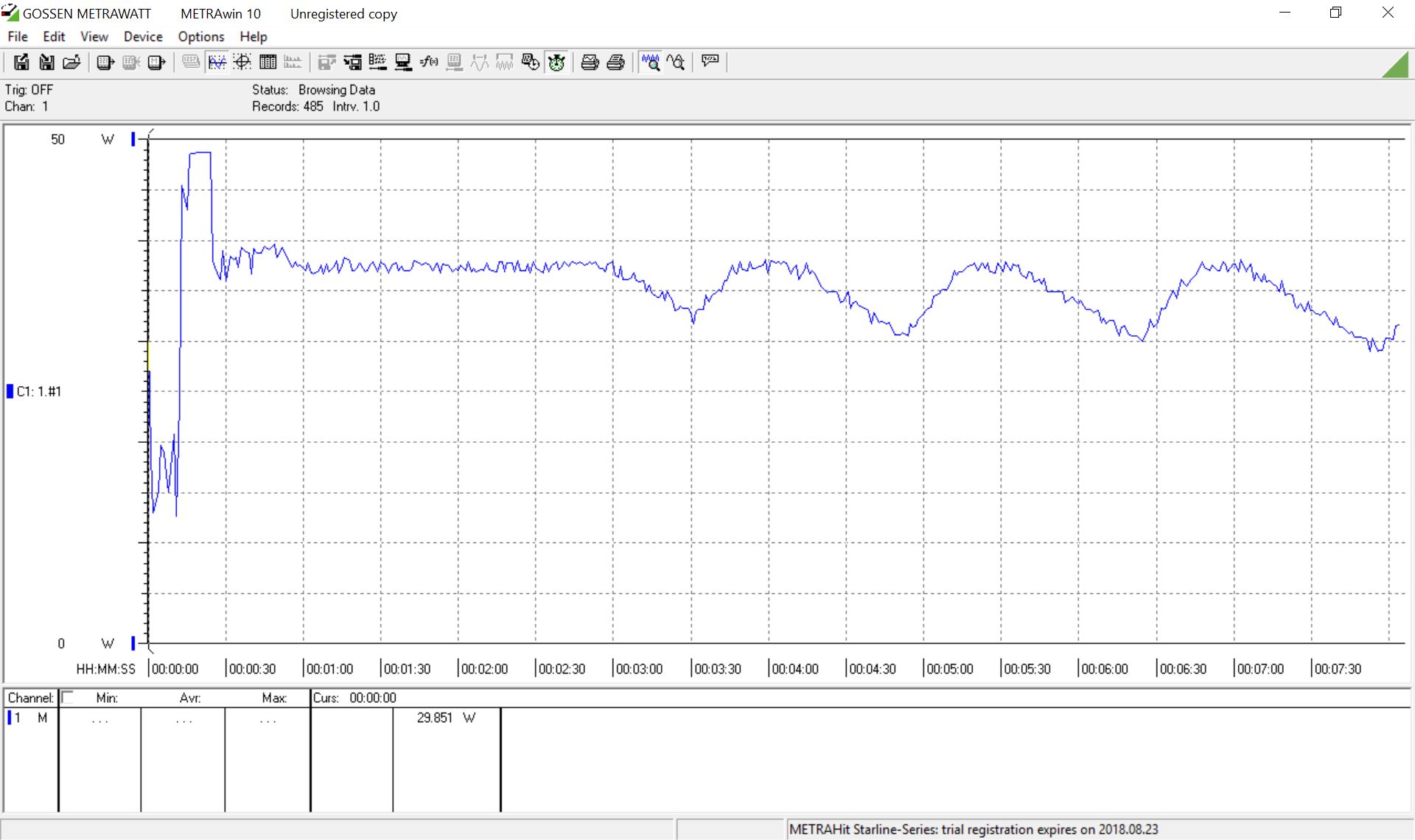1415x840 pixels.
Task: Select the Y-t line graph view icon
Action: tap(217, 63)
